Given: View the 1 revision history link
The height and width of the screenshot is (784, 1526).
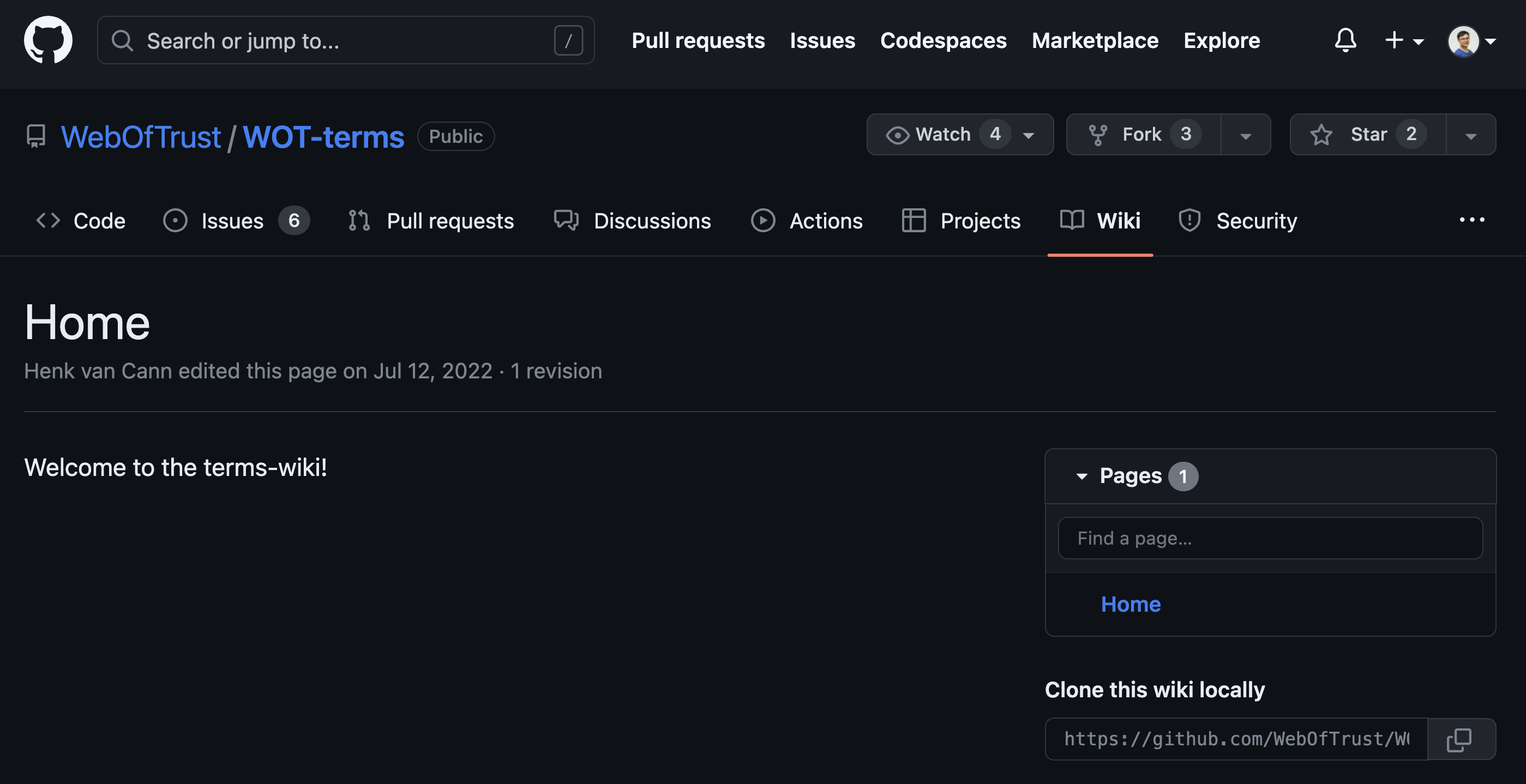Looking at the screenshot, I should (x=556, y=371).
